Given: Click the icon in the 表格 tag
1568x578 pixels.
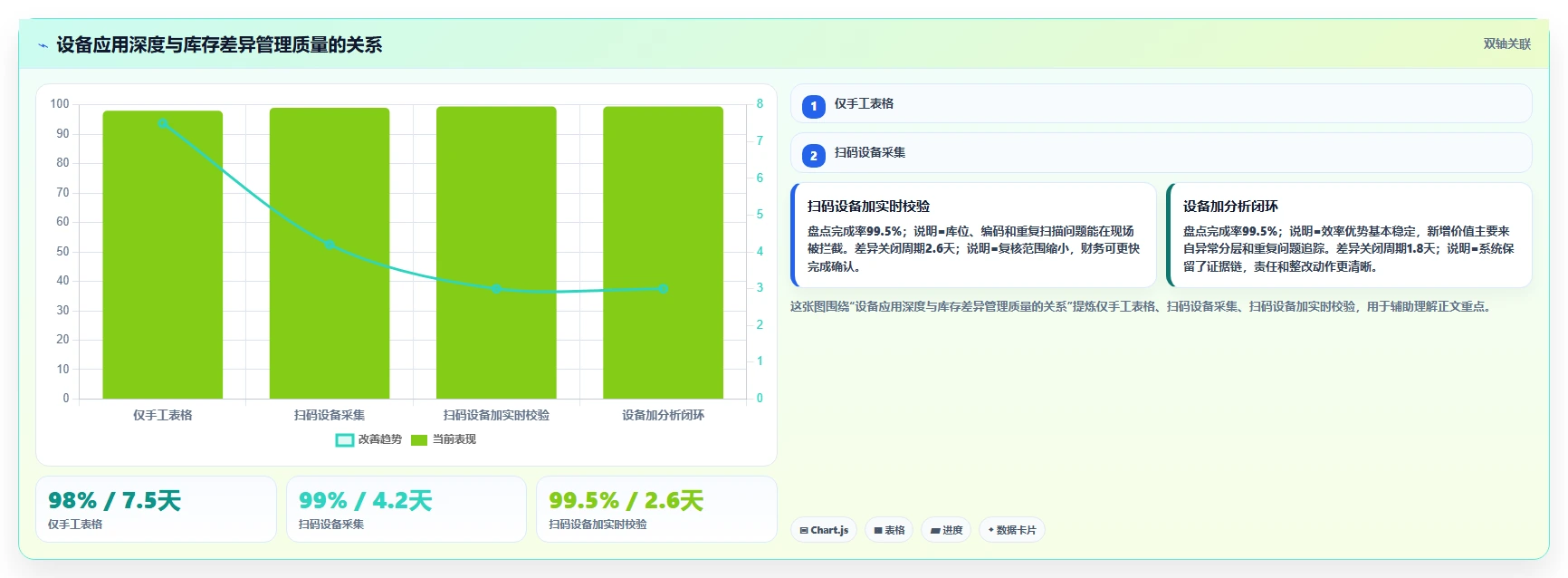Looking at the screenshot, I should pyautogui.click(x=878, y=531).
